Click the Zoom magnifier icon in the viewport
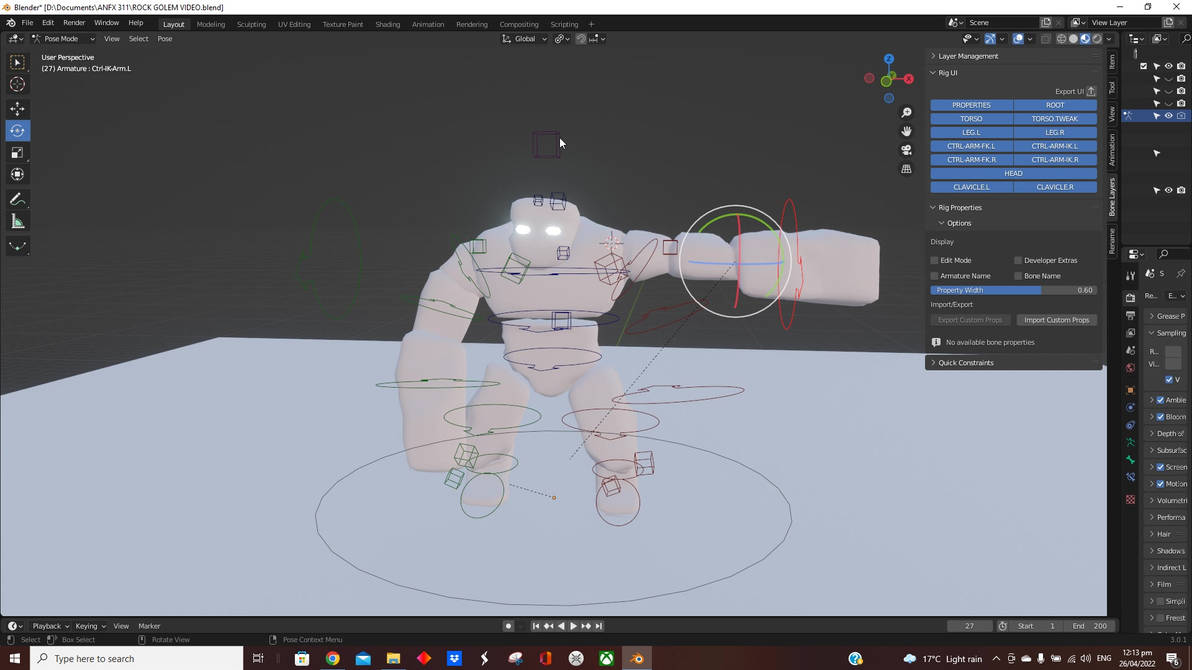Image resolution: width=1192 pixels, height=670 pixels. point(906,112)
